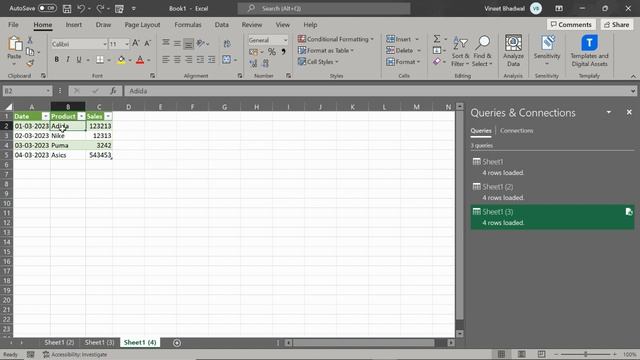Screen dimensions: 640x360
Task: Open the Sales column filter dropdown
Action: 108,117
